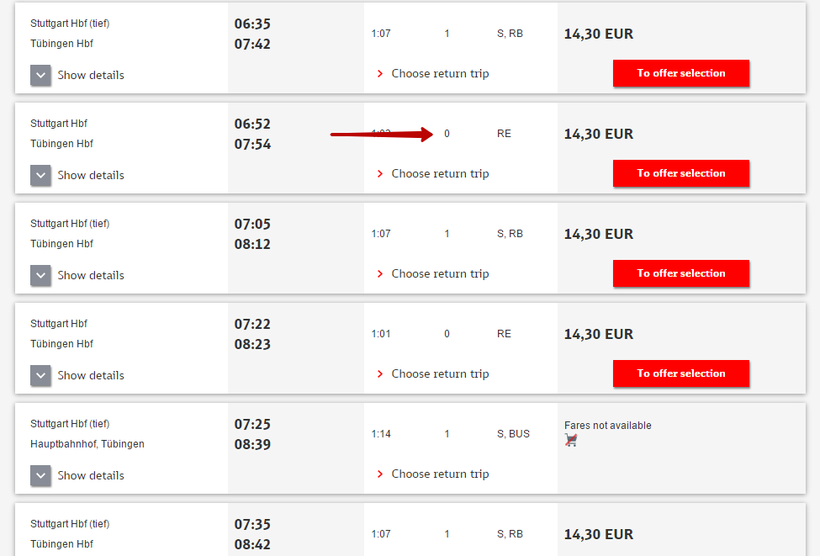Viewport: 820px width, 556px height.
Task: Choose return trip for the 06:52 connection
Action: [439, 174]
